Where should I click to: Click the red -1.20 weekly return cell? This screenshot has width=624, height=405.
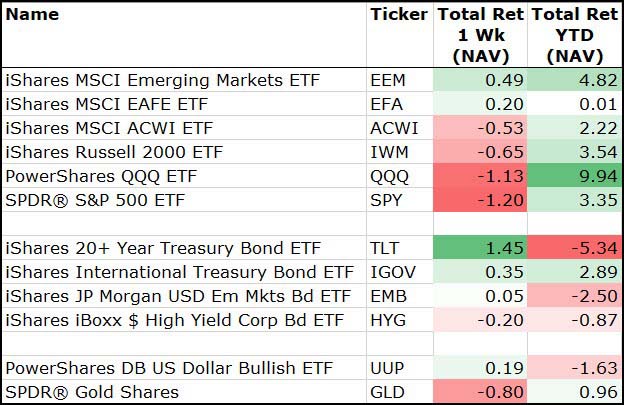pyautogui.click(x=481, y=200)
